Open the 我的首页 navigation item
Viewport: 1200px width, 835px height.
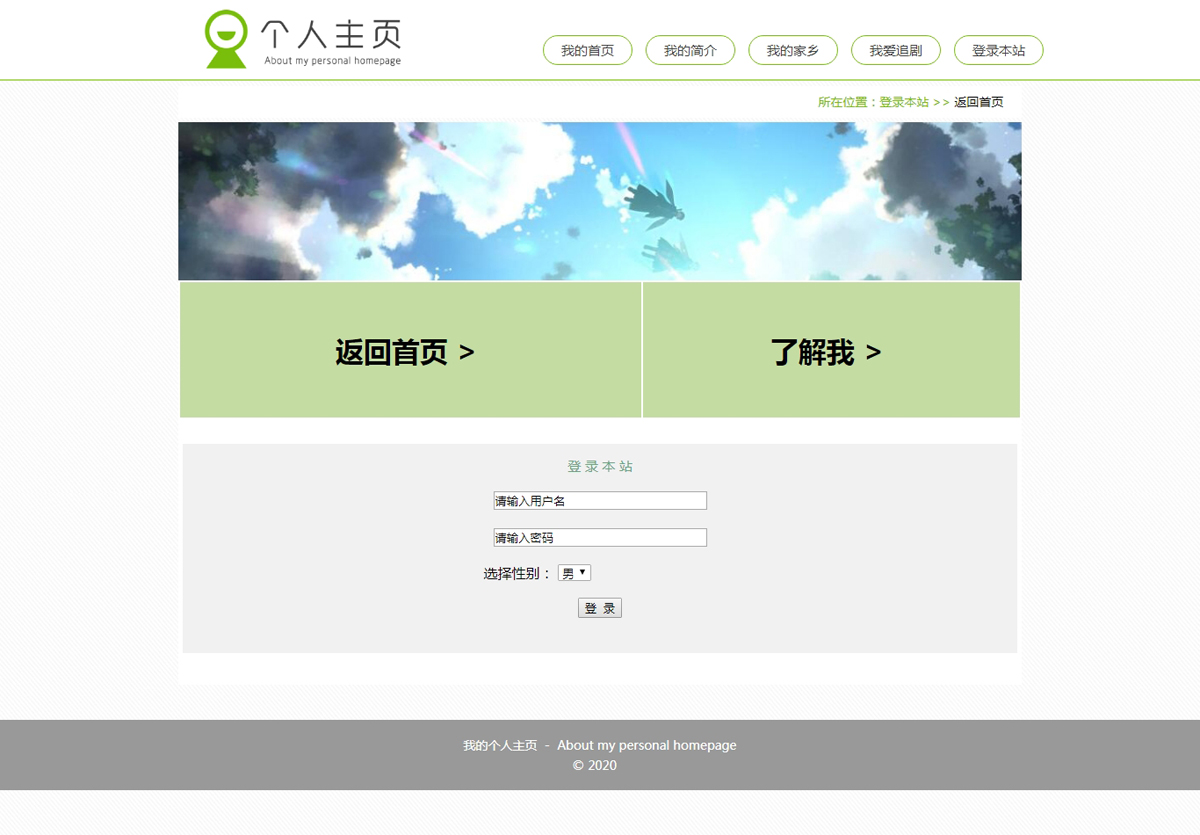(x=587, y=50)
